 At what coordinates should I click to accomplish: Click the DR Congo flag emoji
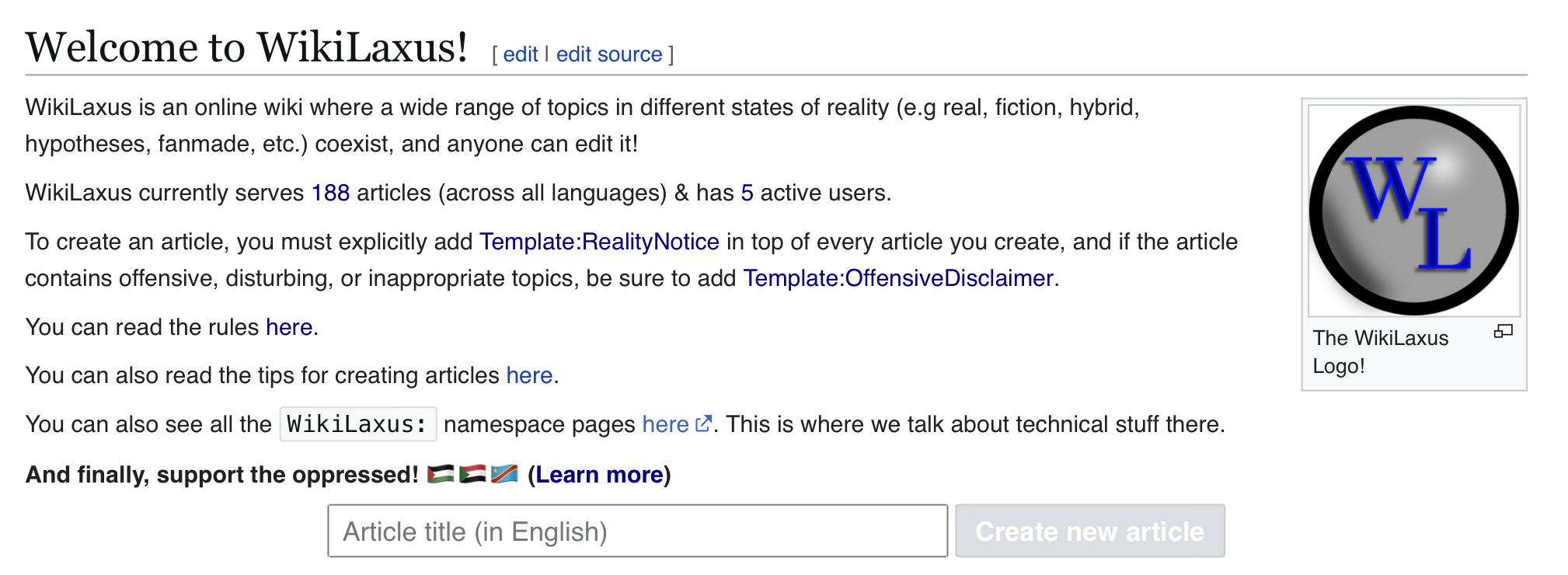pyautogui.click(x=504, y=474)
